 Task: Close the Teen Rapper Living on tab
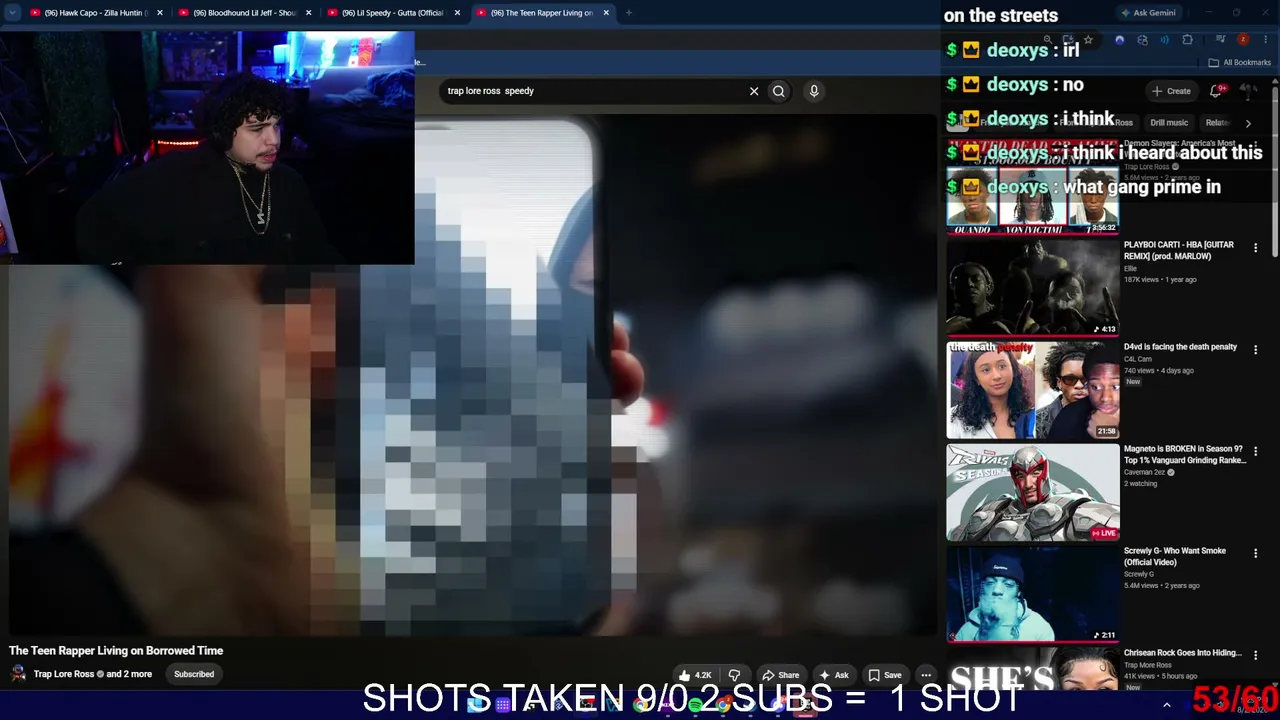pos(606,13)
